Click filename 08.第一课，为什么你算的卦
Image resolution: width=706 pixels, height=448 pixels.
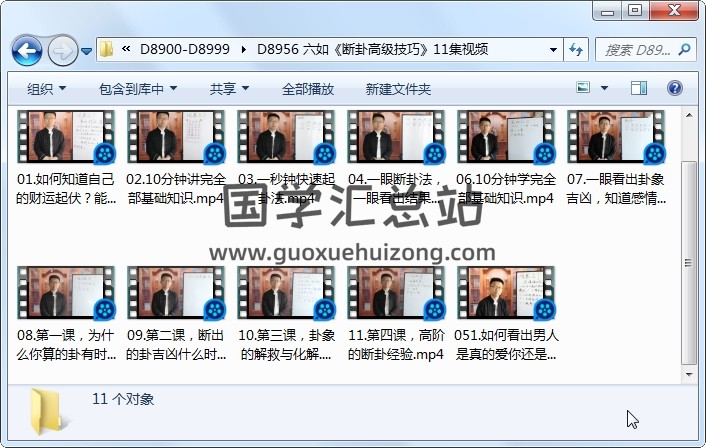pos(66,344)
